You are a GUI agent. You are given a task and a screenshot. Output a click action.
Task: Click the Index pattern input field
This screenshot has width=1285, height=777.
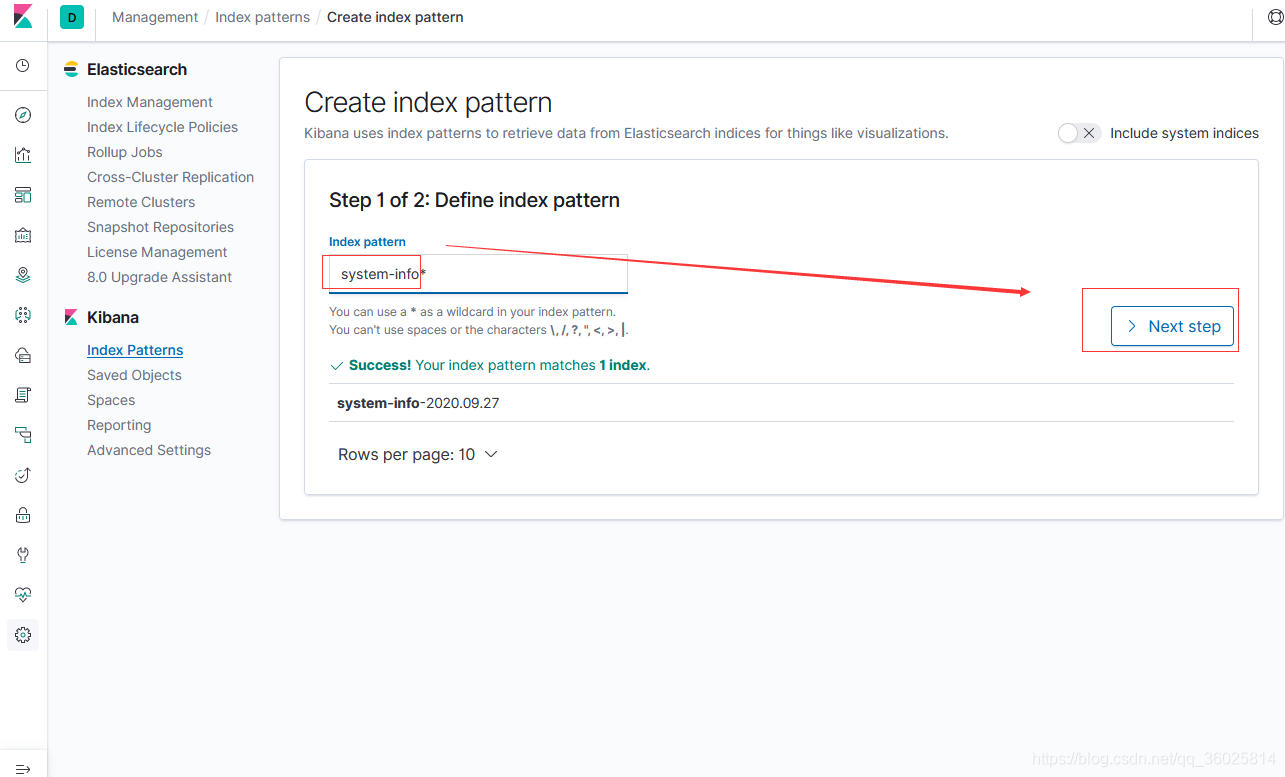tap(477, 272)
